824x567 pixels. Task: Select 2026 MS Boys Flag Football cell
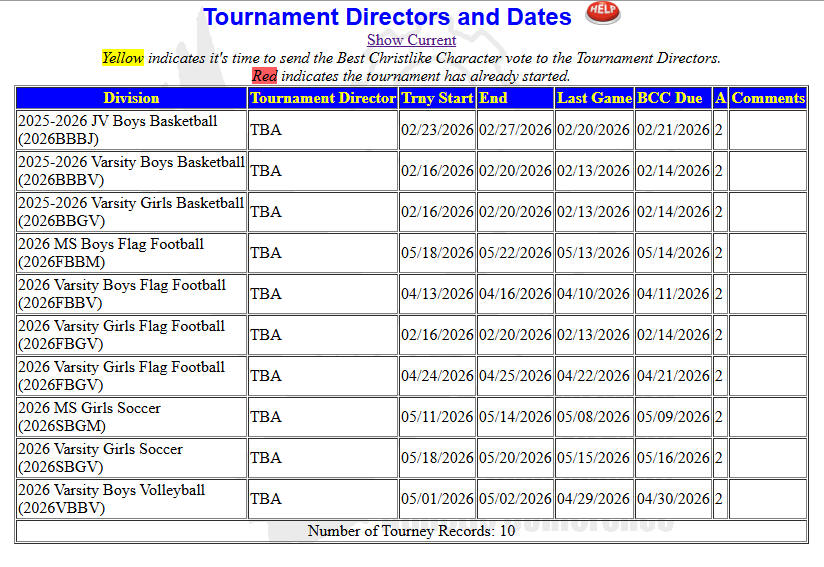coord(131,253)
